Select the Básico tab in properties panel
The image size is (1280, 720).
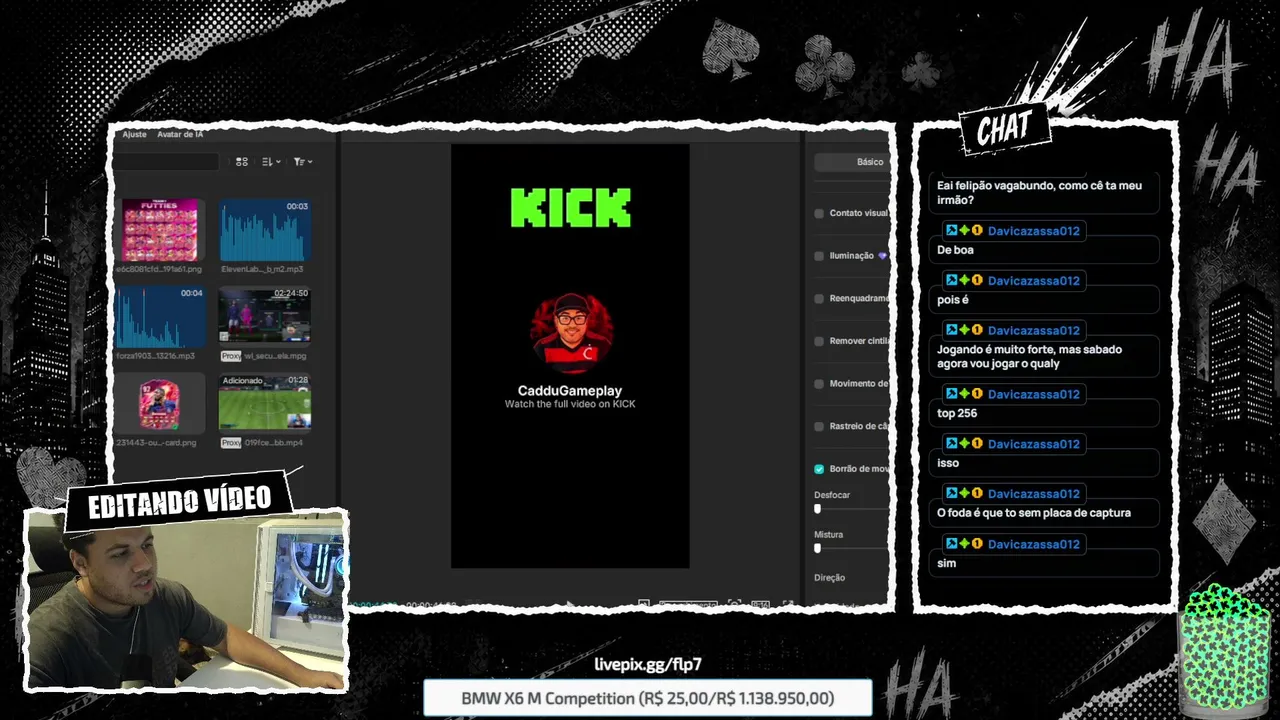(869, 162)
